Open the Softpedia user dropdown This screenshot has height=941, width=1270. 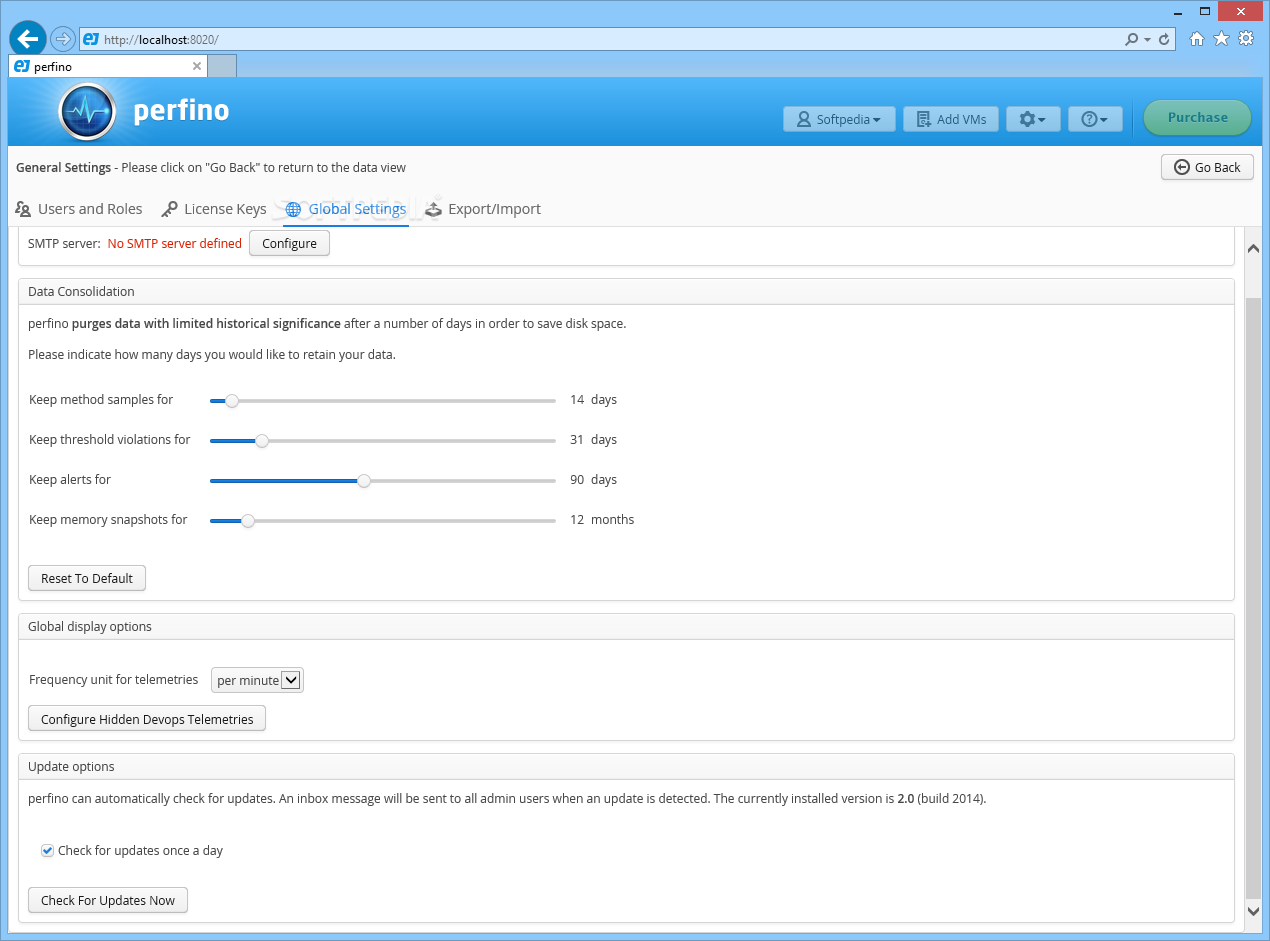click(839, 119)
